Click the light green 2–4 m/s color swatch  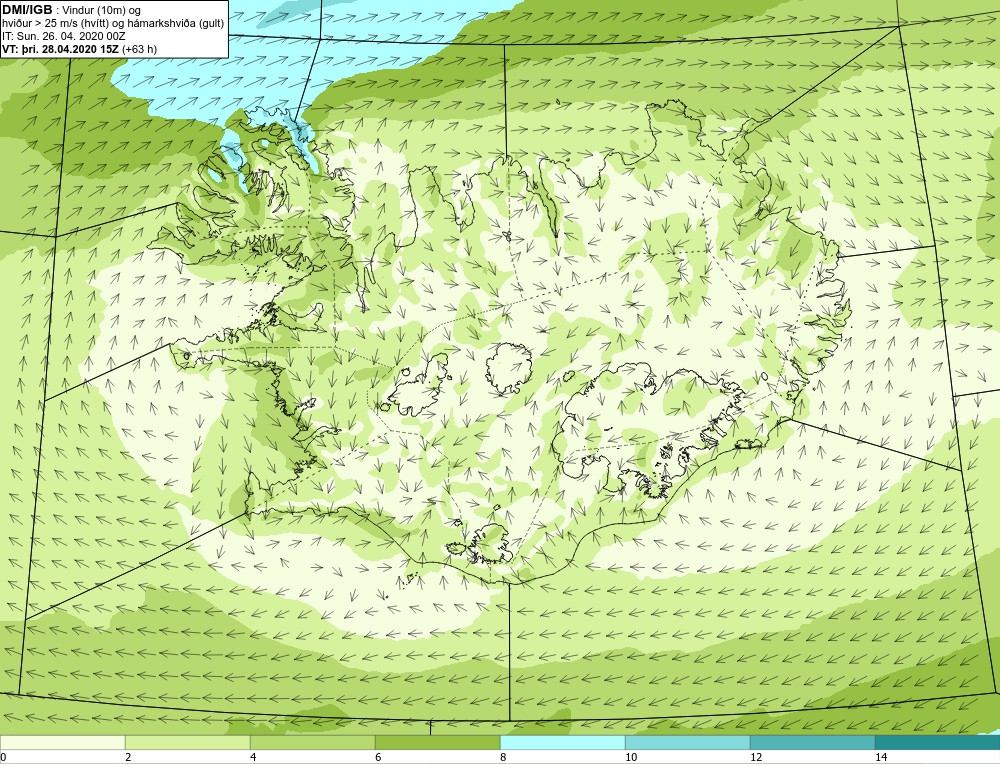(x=188, y=743)
